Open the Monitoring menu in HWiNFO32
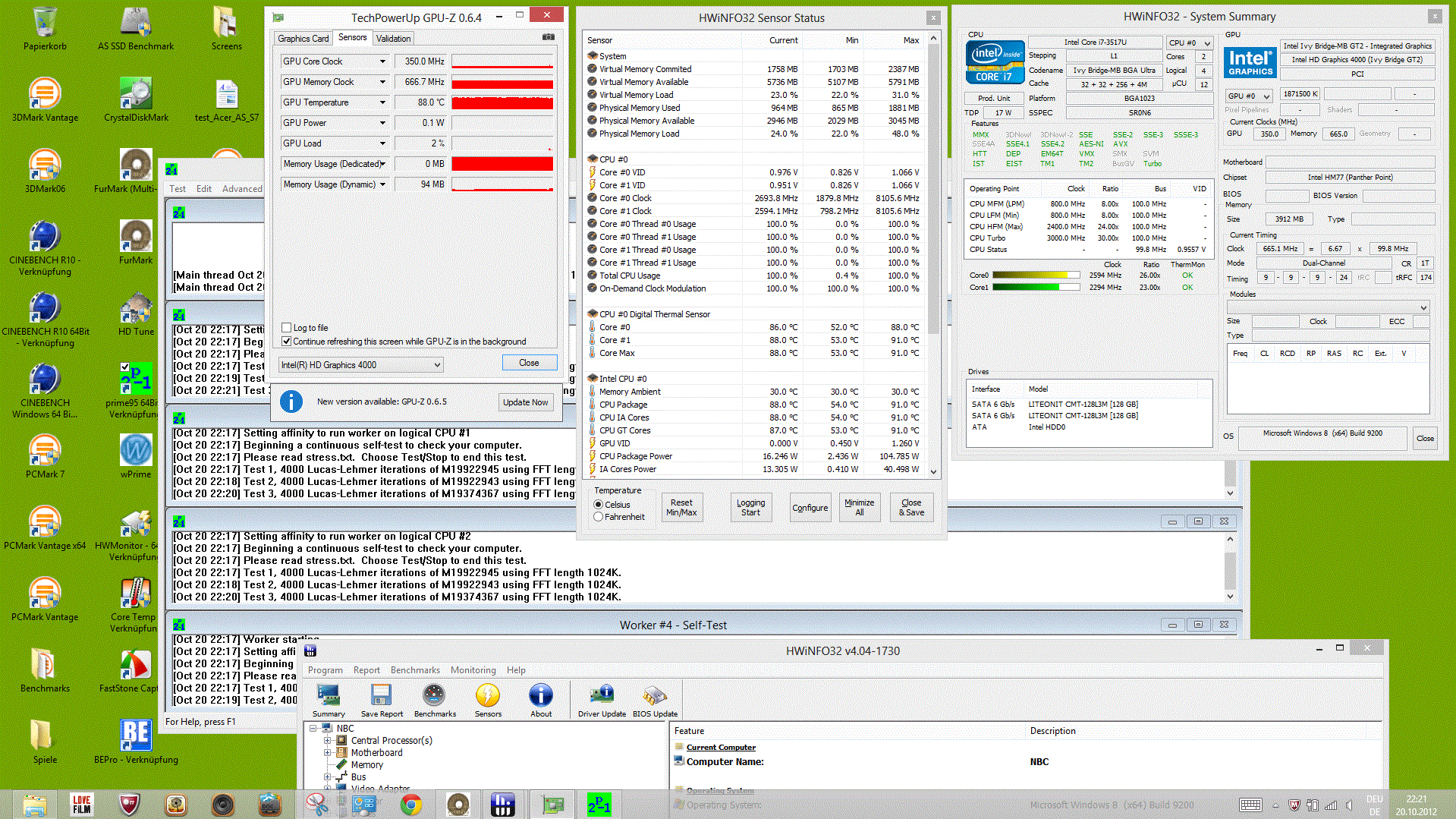Viewport: 1456px width, 819px height. 473,670
